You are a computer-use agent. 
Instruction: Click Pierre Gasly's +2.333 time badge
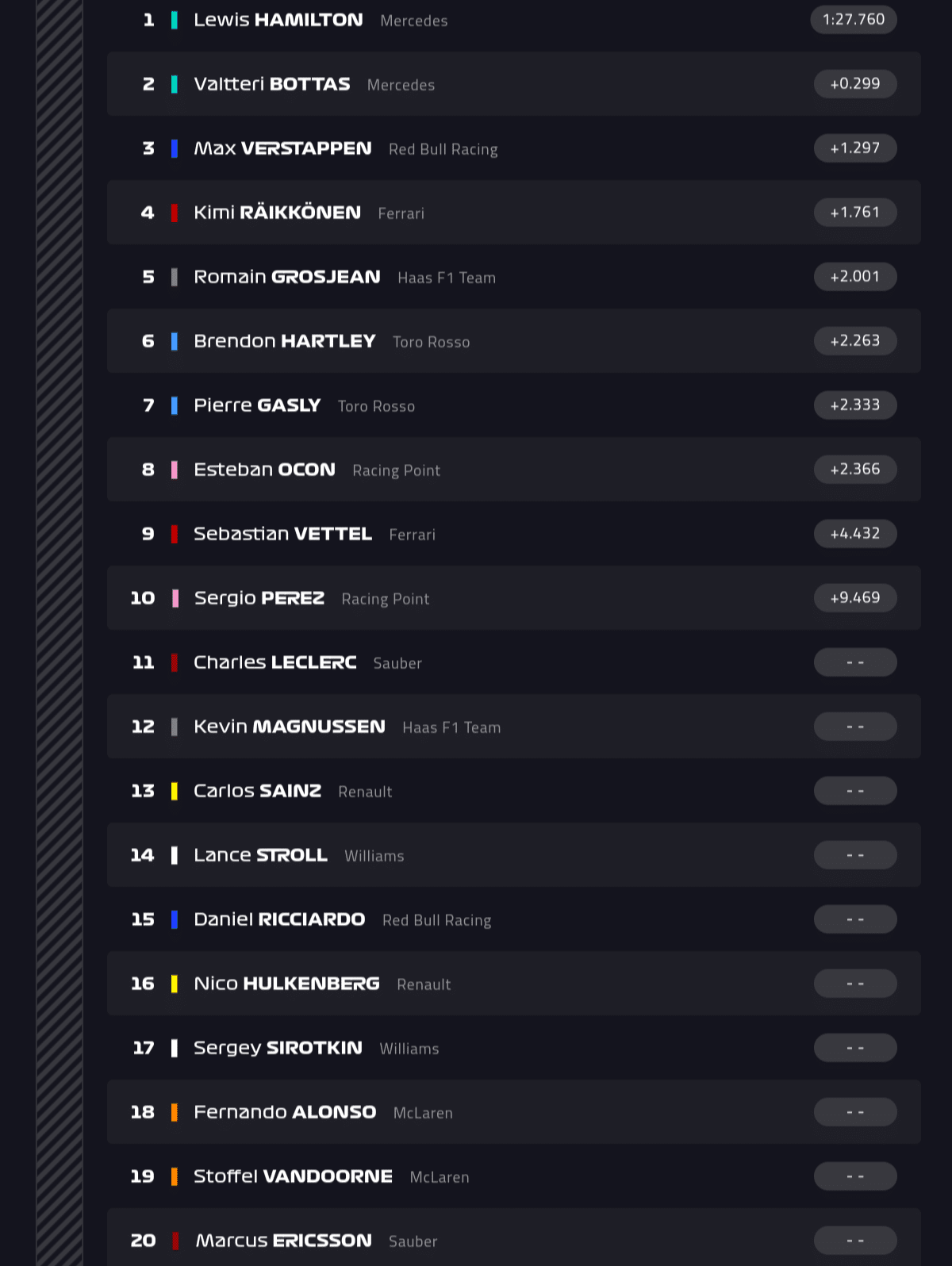tap(855, 405)
